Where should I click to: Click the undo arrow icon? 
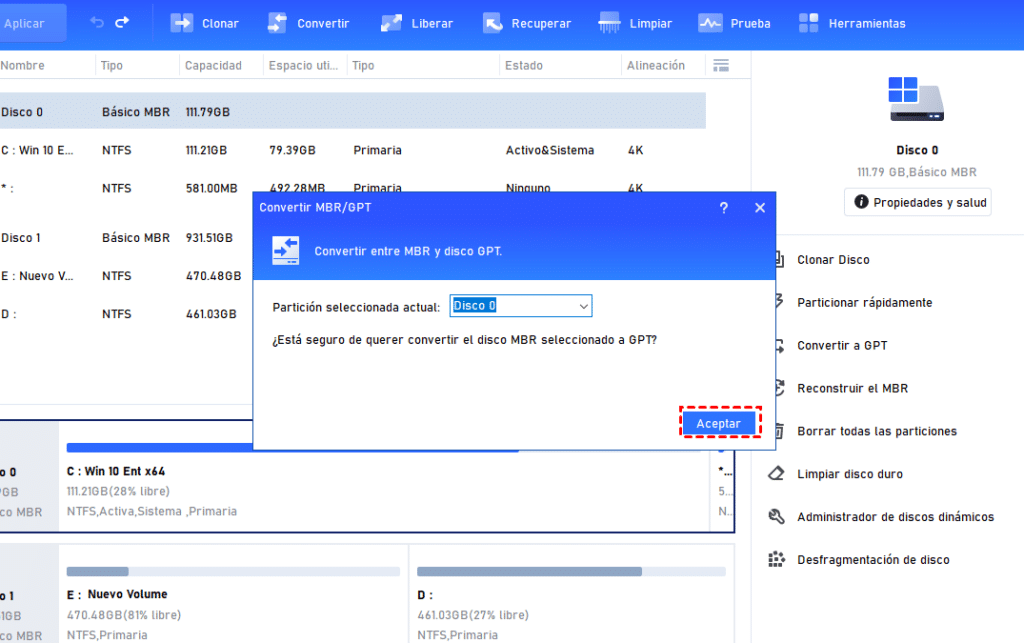point(97,23)
